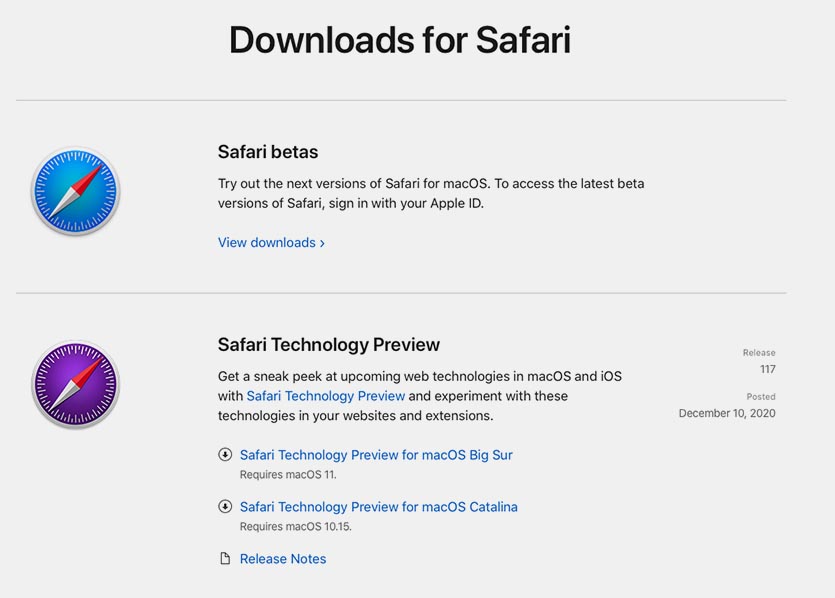Click the download arrow icon beside Big Sur
The image size is (835, 598).
(x=225, y=455)
